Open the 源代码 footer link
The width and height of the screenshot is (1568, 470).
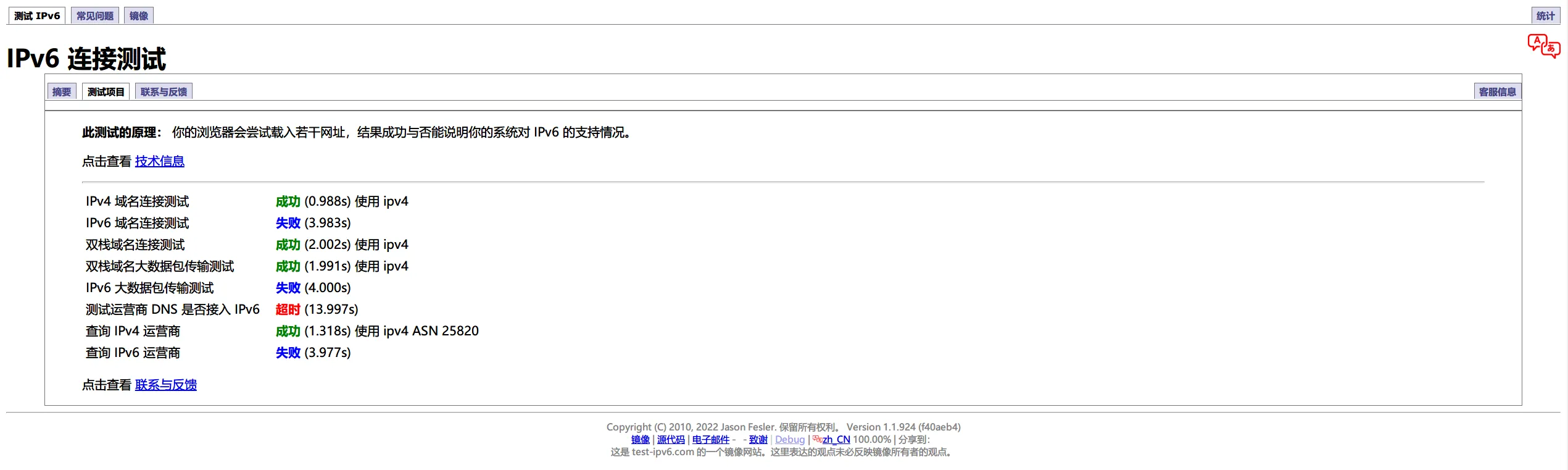click(x=671, y=440)
